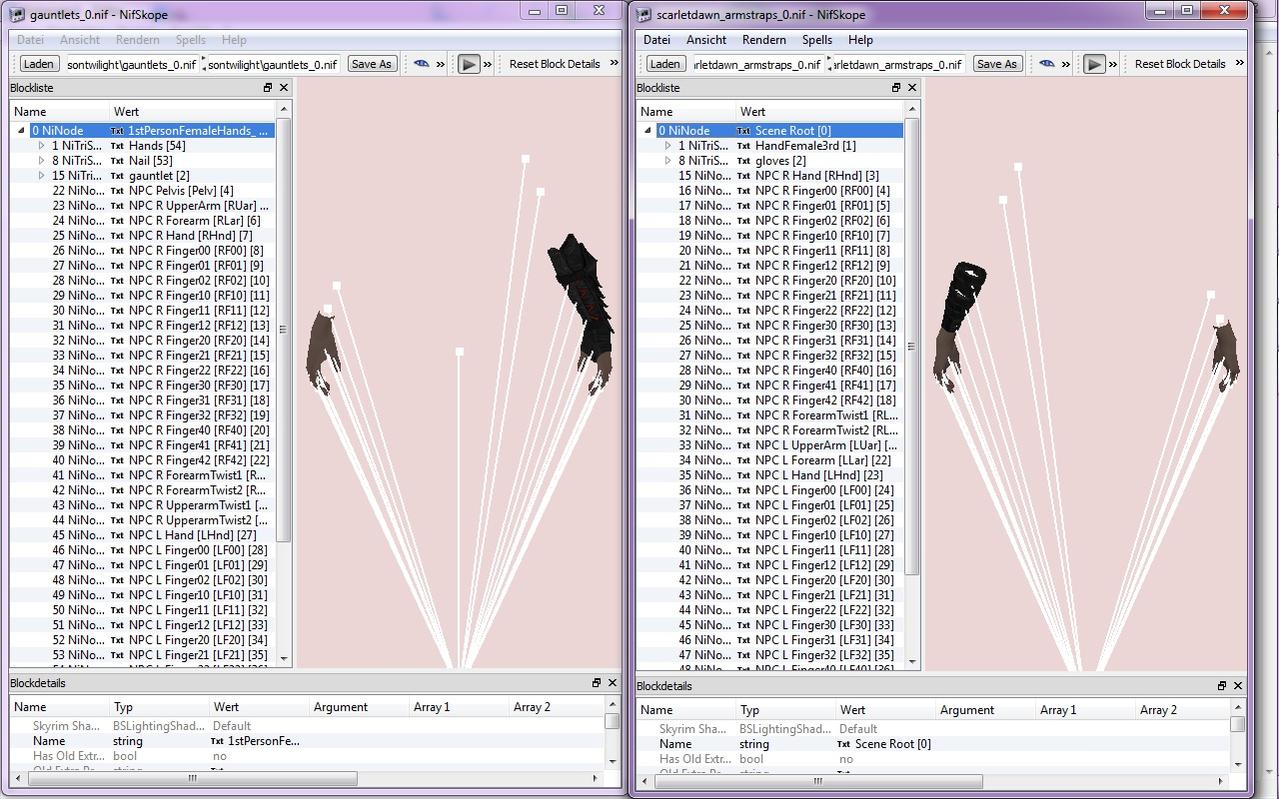Close the Blockdetails panel in gauntlets window
The height and width of the screenshot is (799, 1279).
612,683
